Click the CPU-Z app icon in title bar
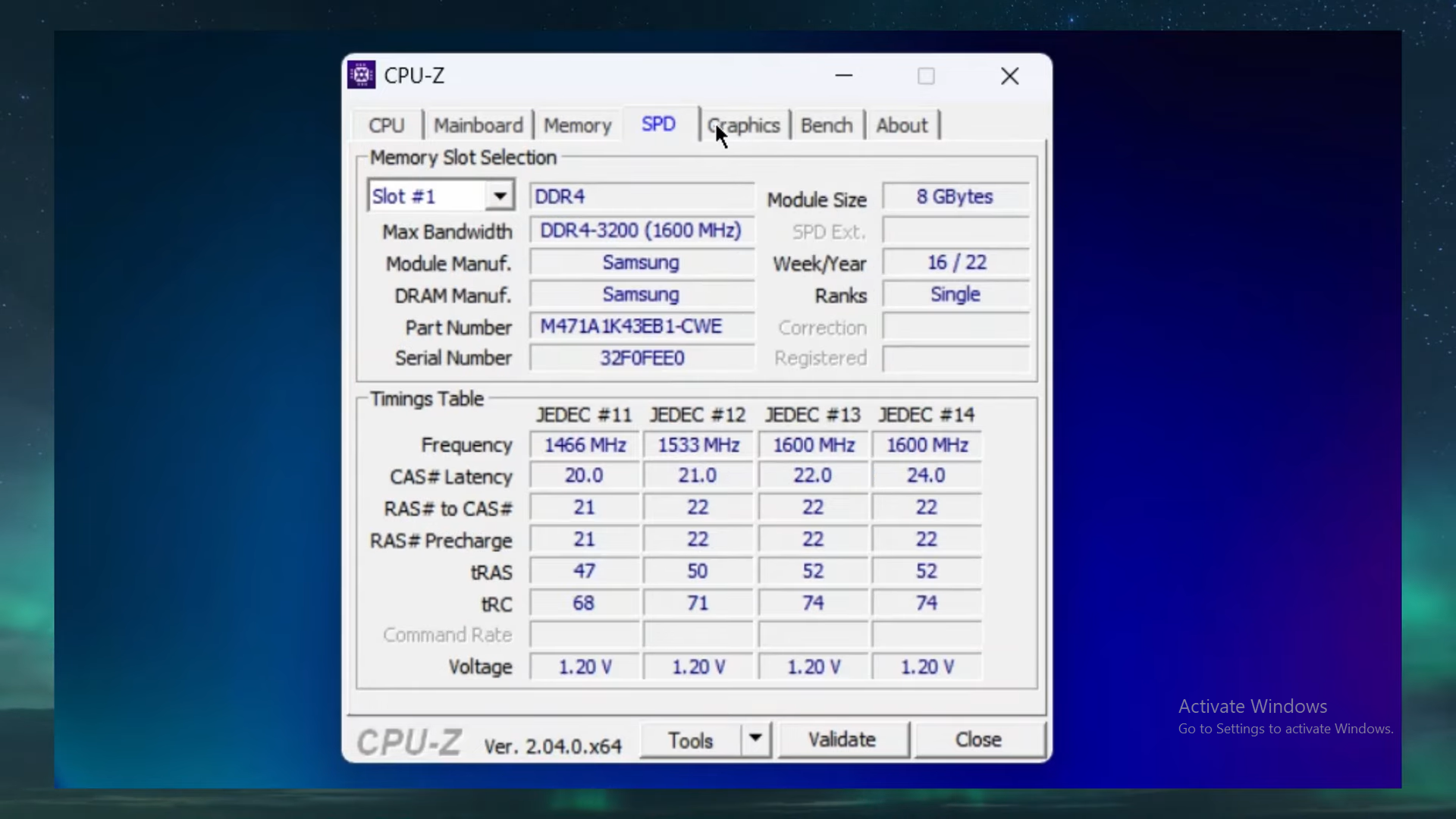 (x=361, y=75)
